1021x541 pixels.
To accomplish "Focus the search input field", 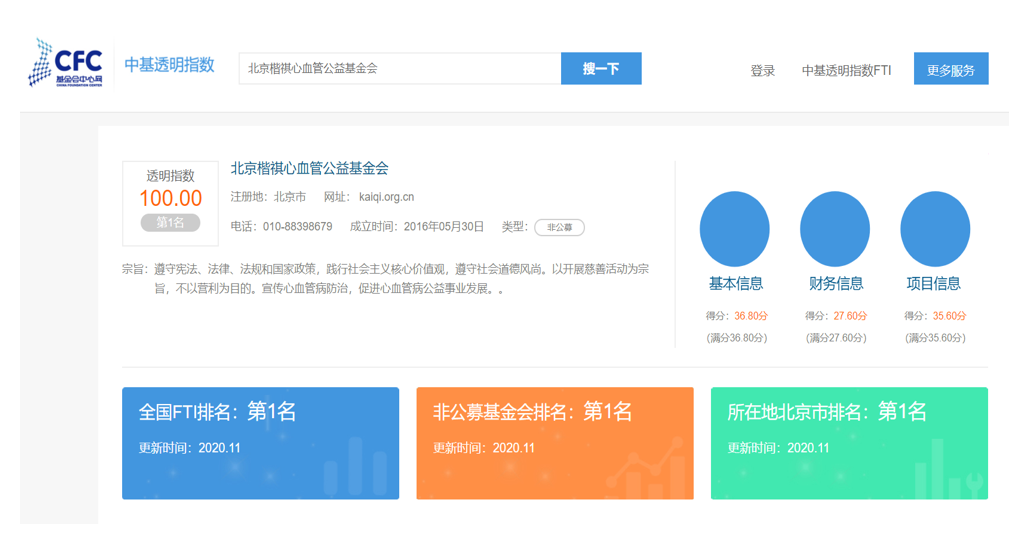I will pos(400,68).
